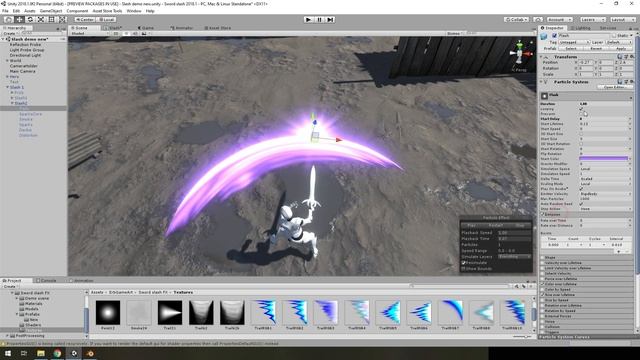Toggle the Looping checkbox
This screenshot has width=640, height=360.
tap(581, 109)
